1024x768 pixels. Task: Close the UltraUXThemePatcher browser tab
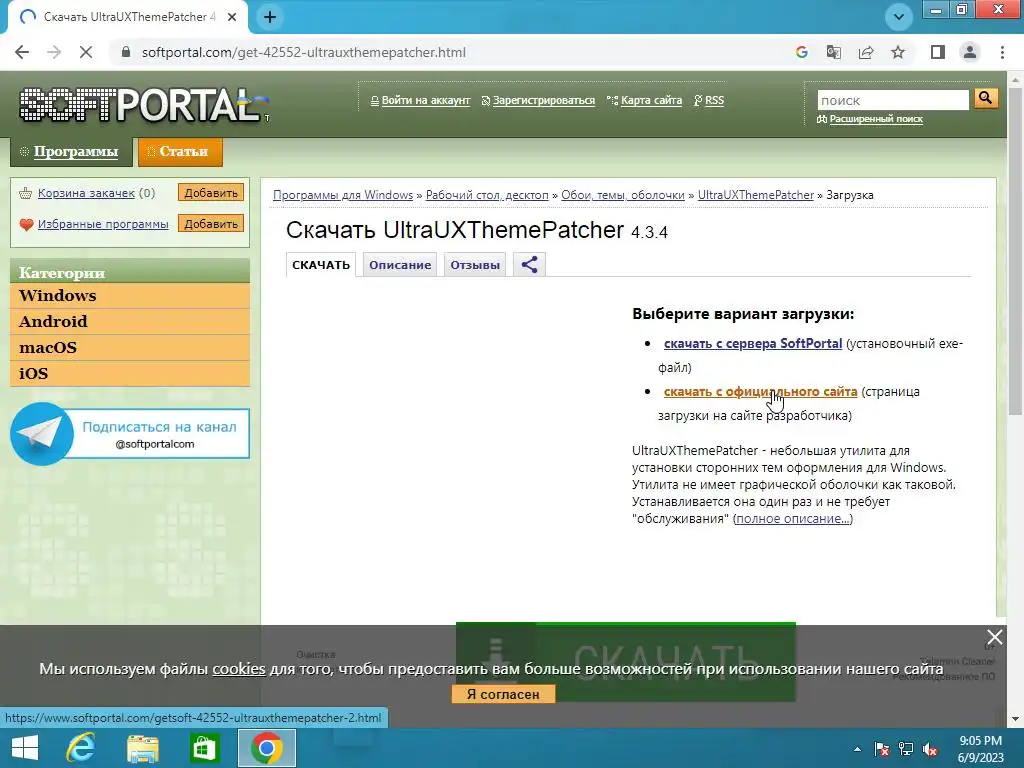(x=232, y=17)
